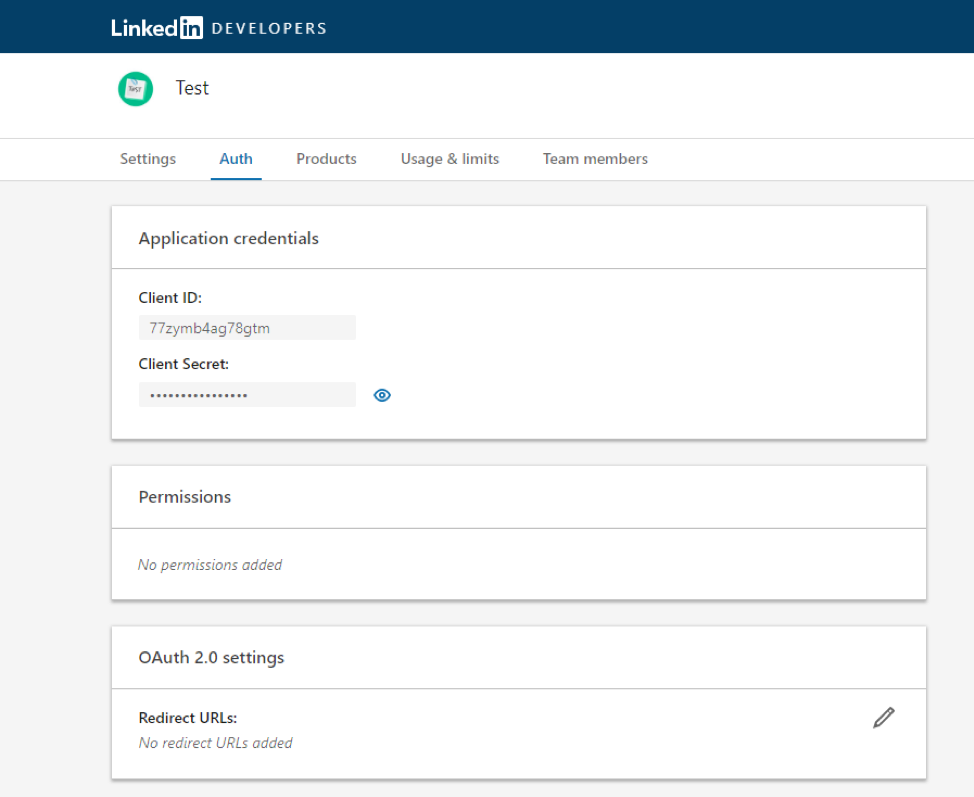The height and width of the screenshot is (797, 974).
Task: Click the DEVELOPERS text in header
Action: (x=269, y=29)
